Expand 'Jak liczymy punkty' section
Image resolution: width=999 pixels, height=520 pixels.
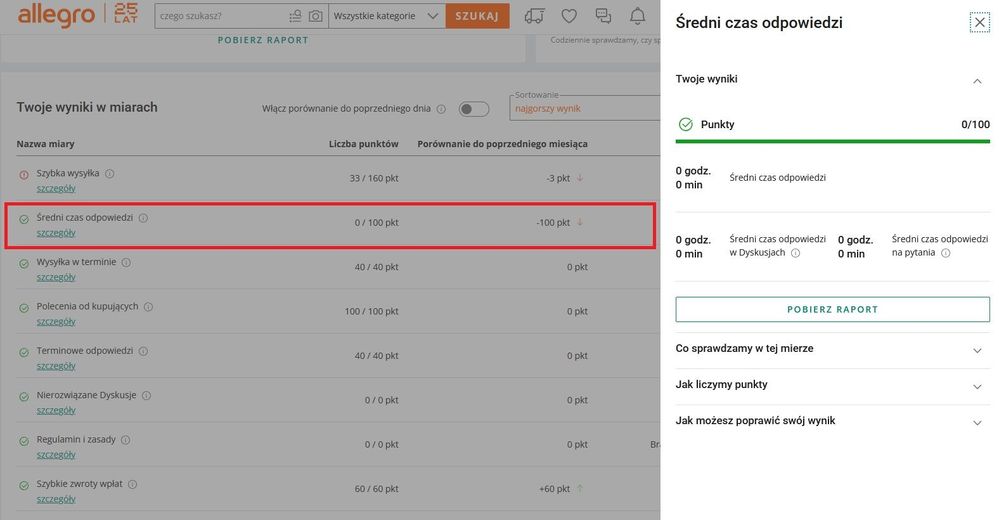click(977, 386)
